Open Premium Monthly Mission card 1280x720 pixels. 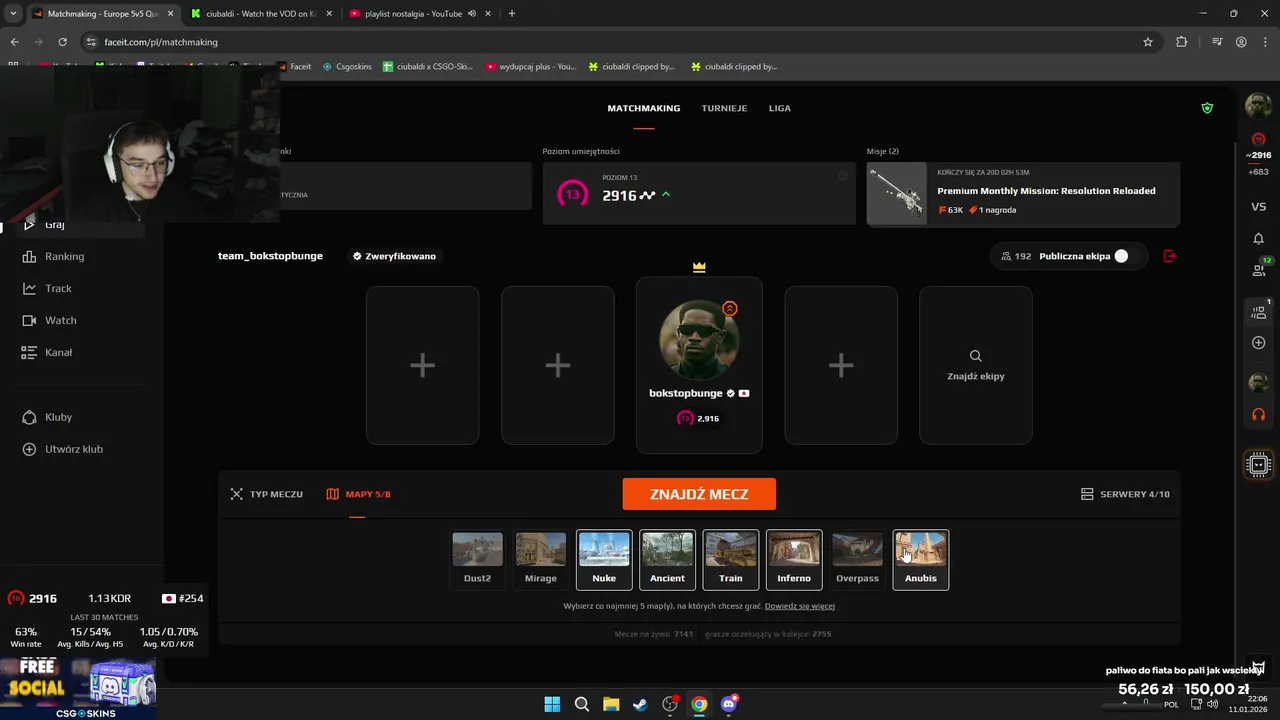[x=1024, y=194]
